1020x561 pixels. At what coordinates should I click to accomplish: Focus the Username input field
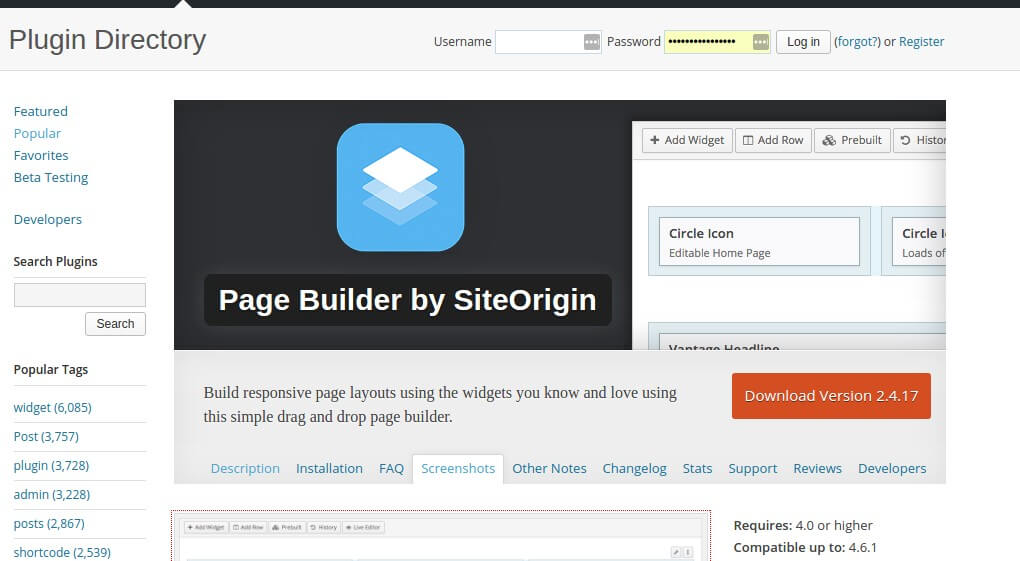click(x=548, y=42)
